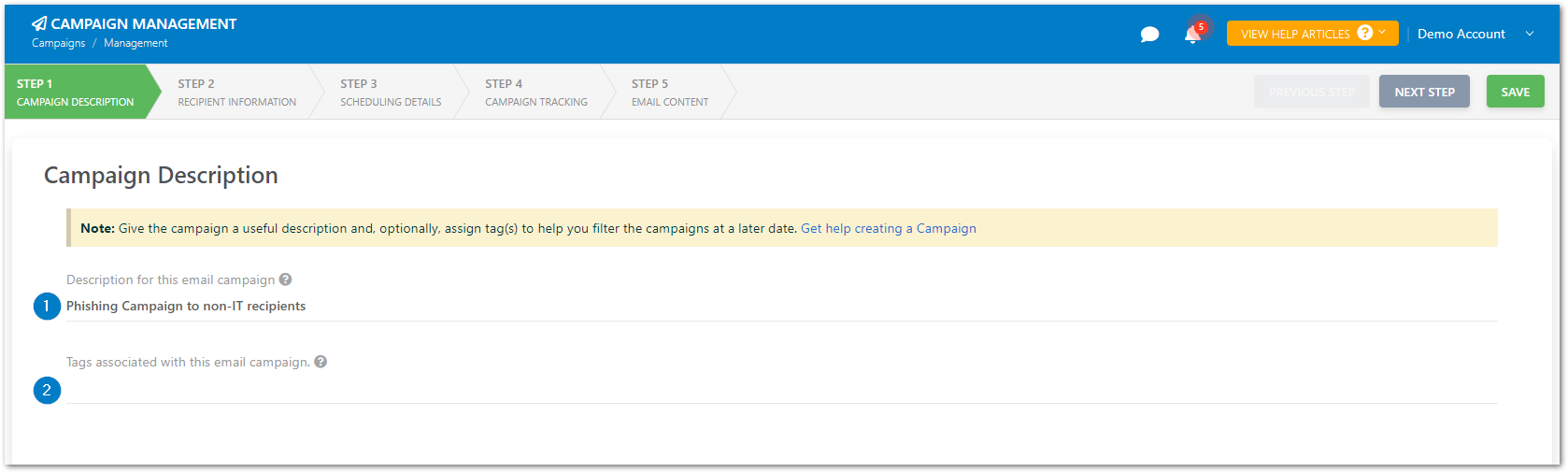
Task: Go to Step 5 Email Content
Action: pyautogui.click(x=669, y=92)
